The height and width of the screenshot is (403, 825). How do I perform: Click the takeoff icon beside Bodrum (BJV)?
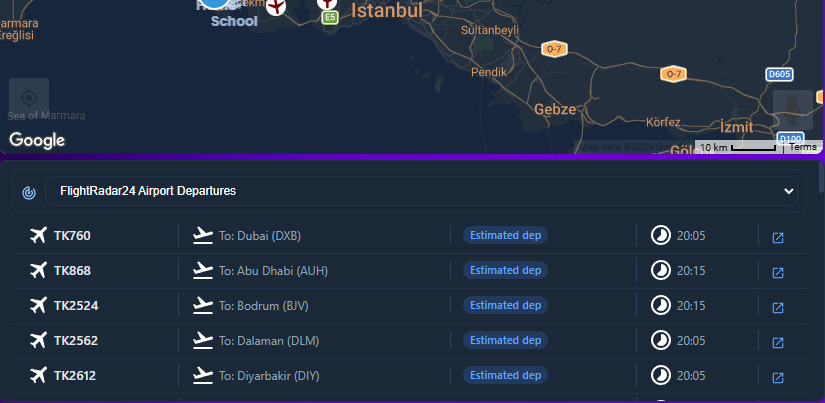[203, 306]
